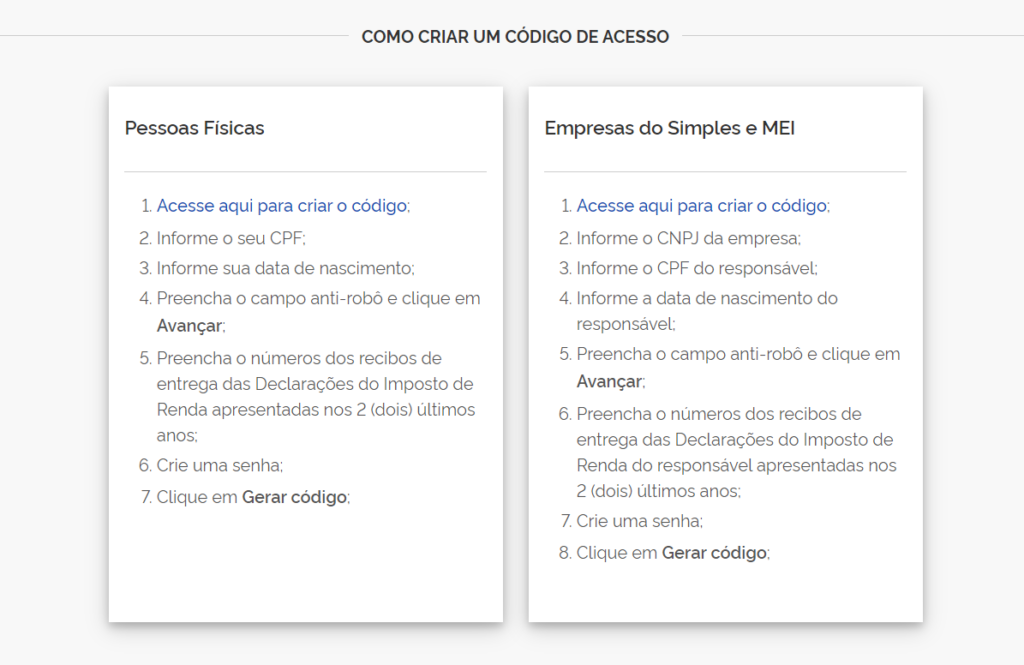Viewport: 1024px width, 665px height.
Task: Click the 'Pessoas Físicas' card heading
Action: tap(194, 128)
